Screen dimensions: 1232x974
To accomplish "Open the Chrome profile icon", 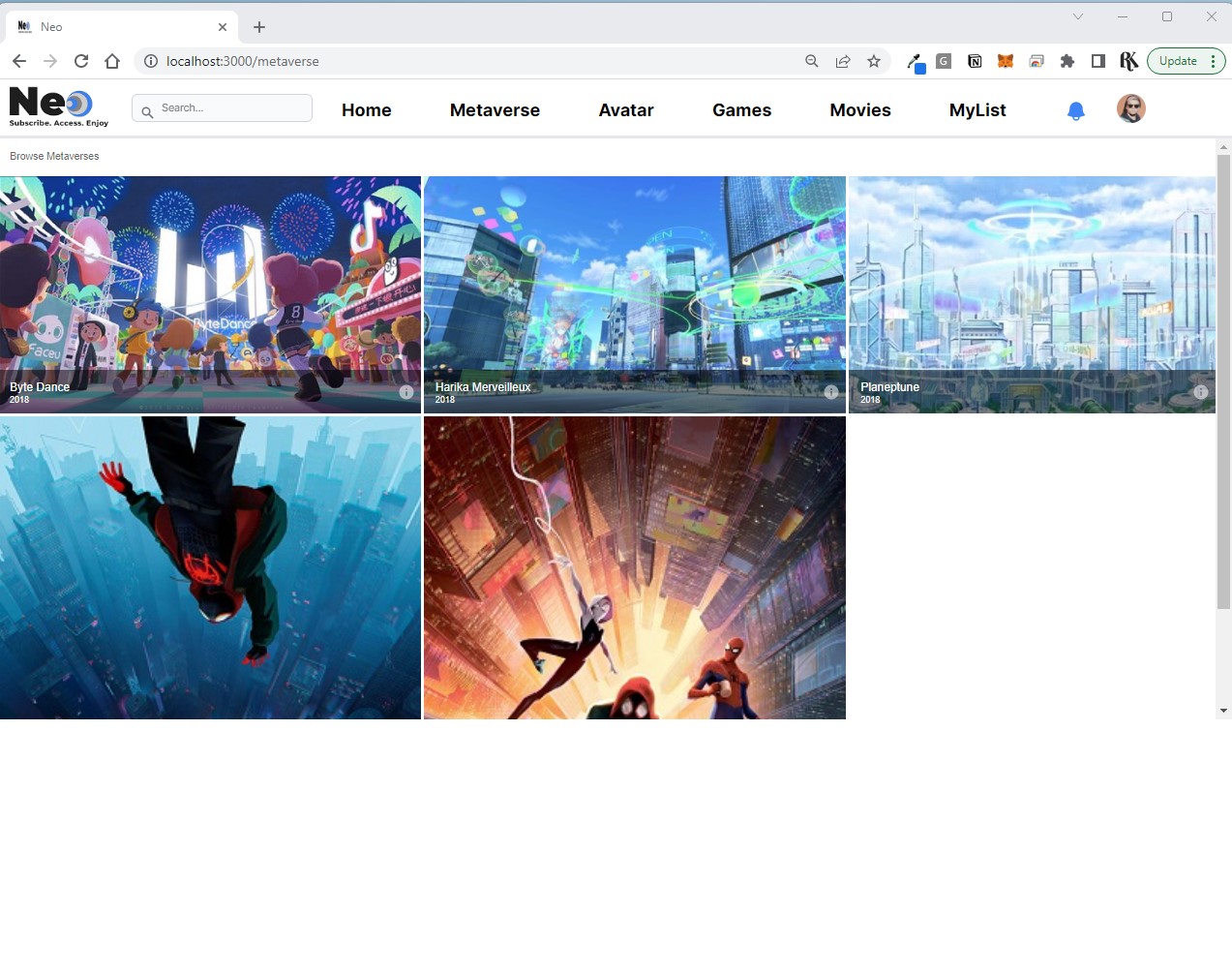I will pyautogui.click(x=1128, y=61).
